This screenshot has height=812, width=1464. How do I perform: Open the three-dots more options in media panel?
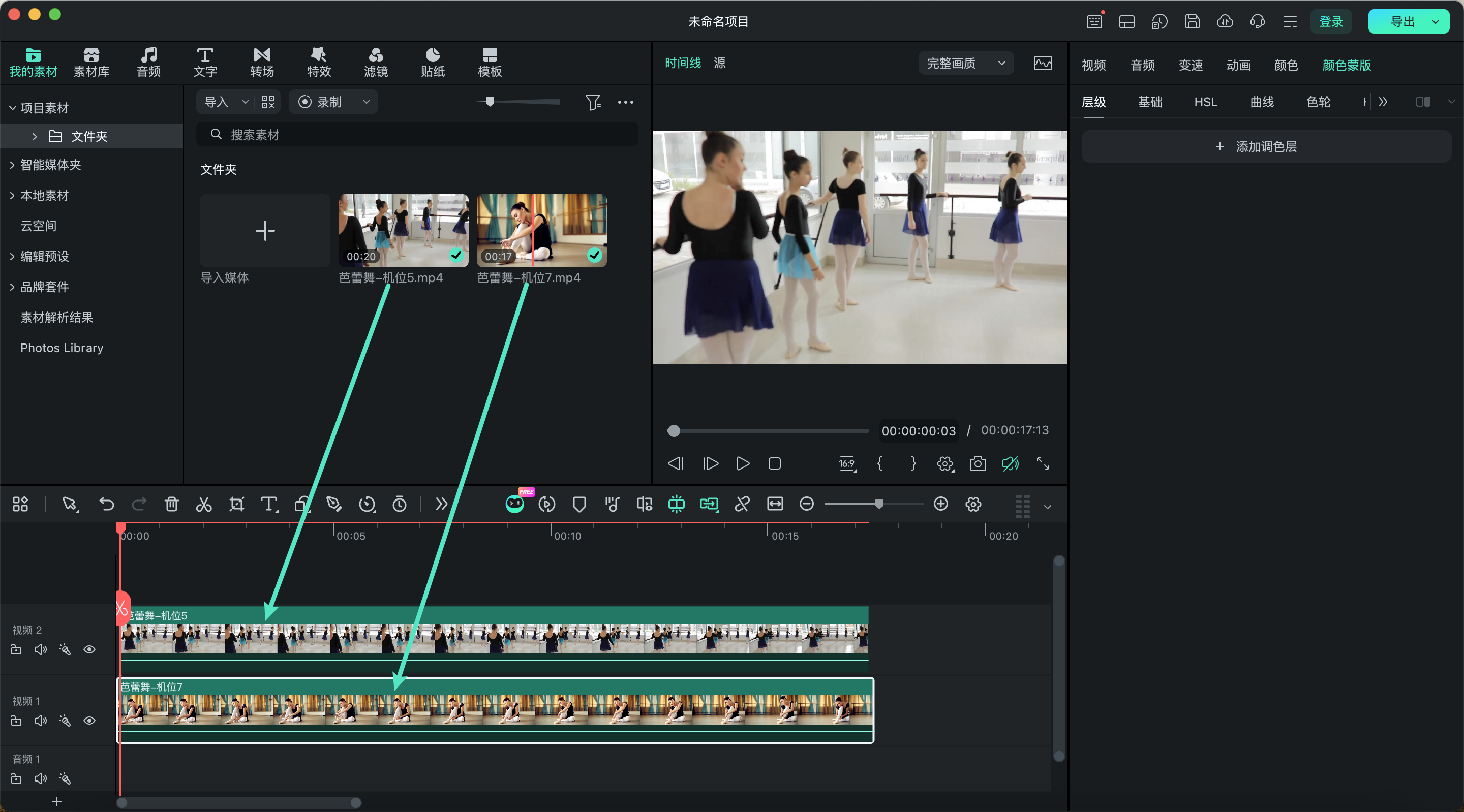tap(626, 102)
